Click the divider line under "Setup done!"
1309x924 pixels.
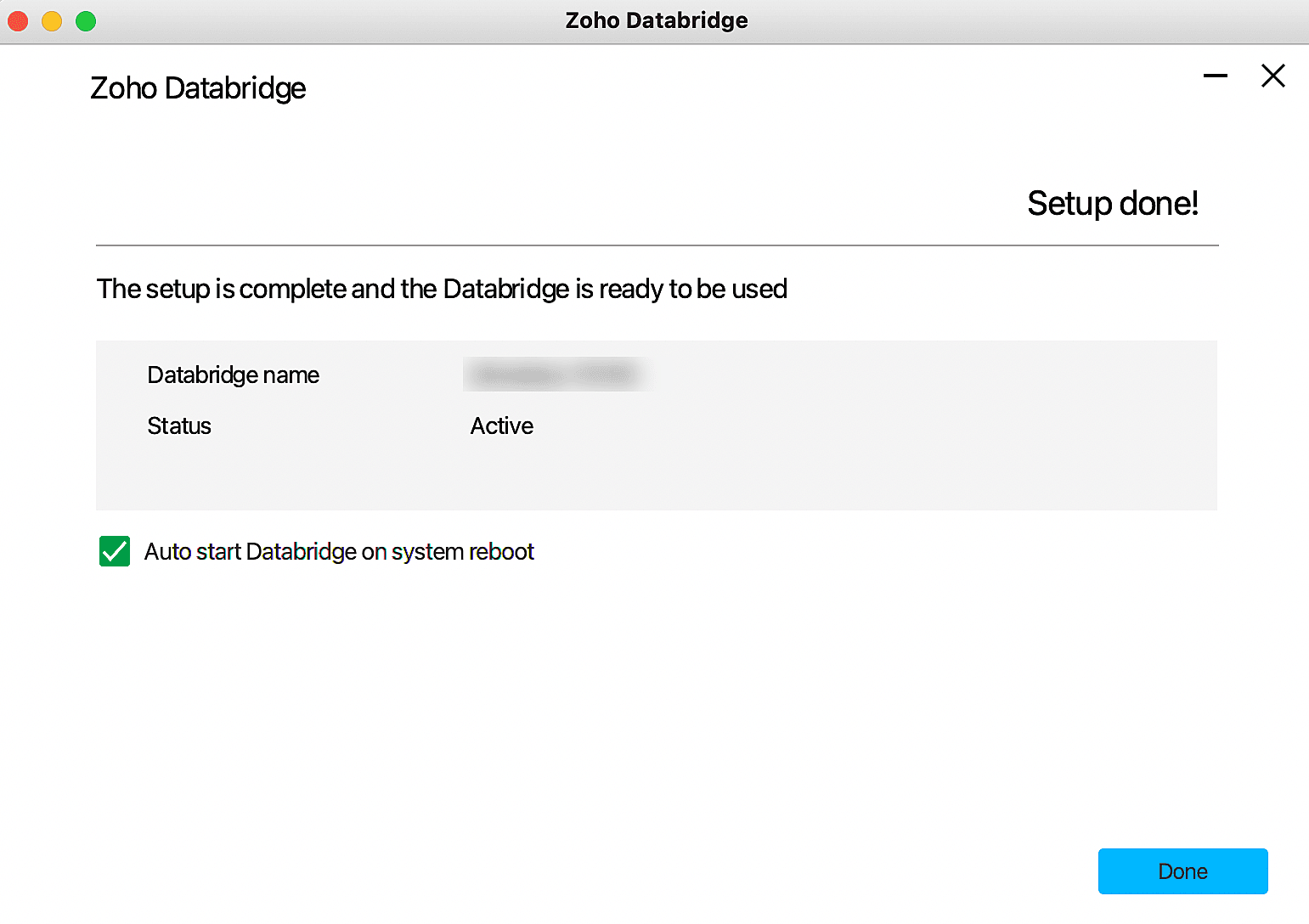coord(657,245)
